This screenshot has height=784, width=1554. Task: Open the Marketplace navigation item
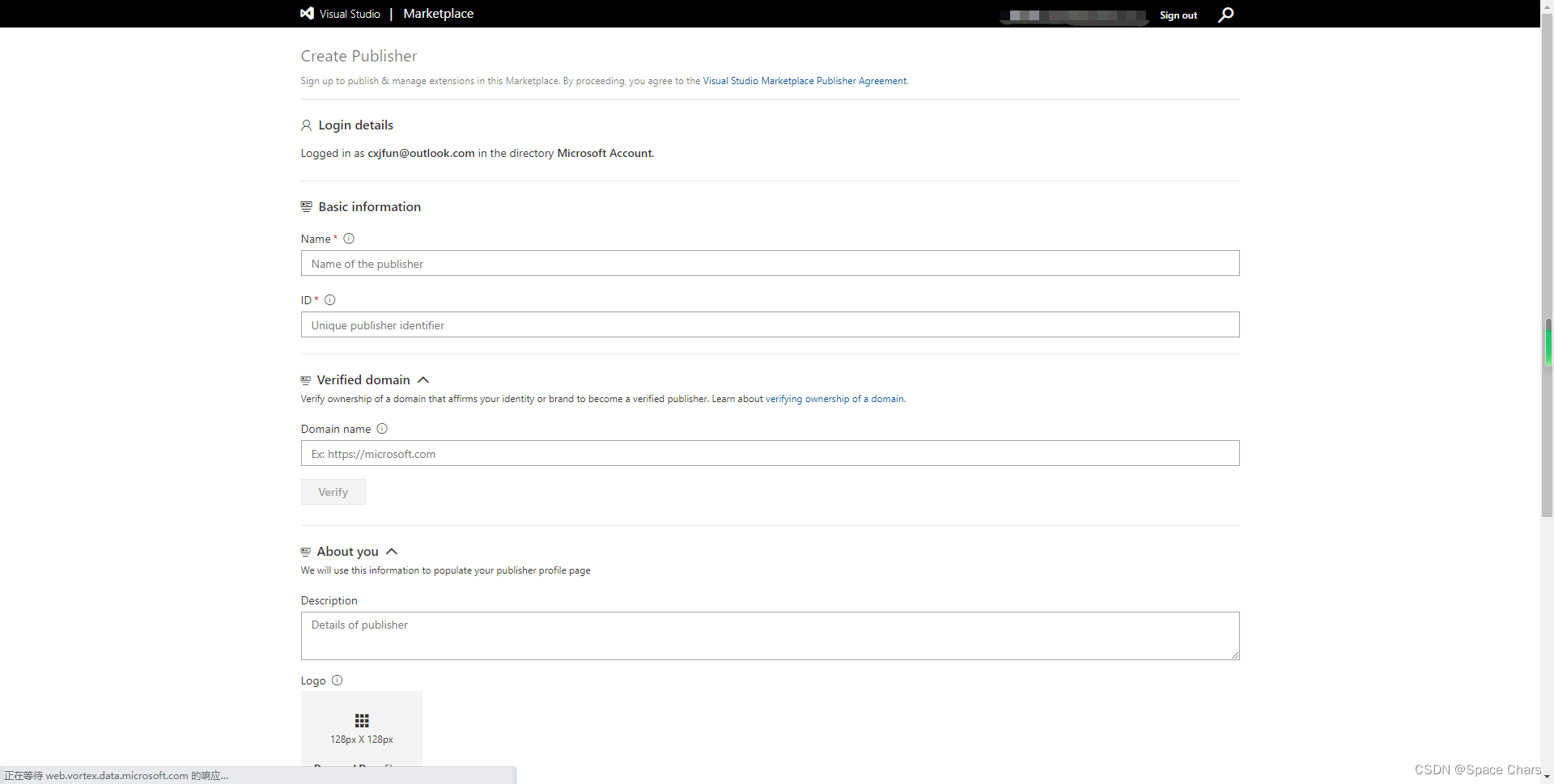[438, 13]
